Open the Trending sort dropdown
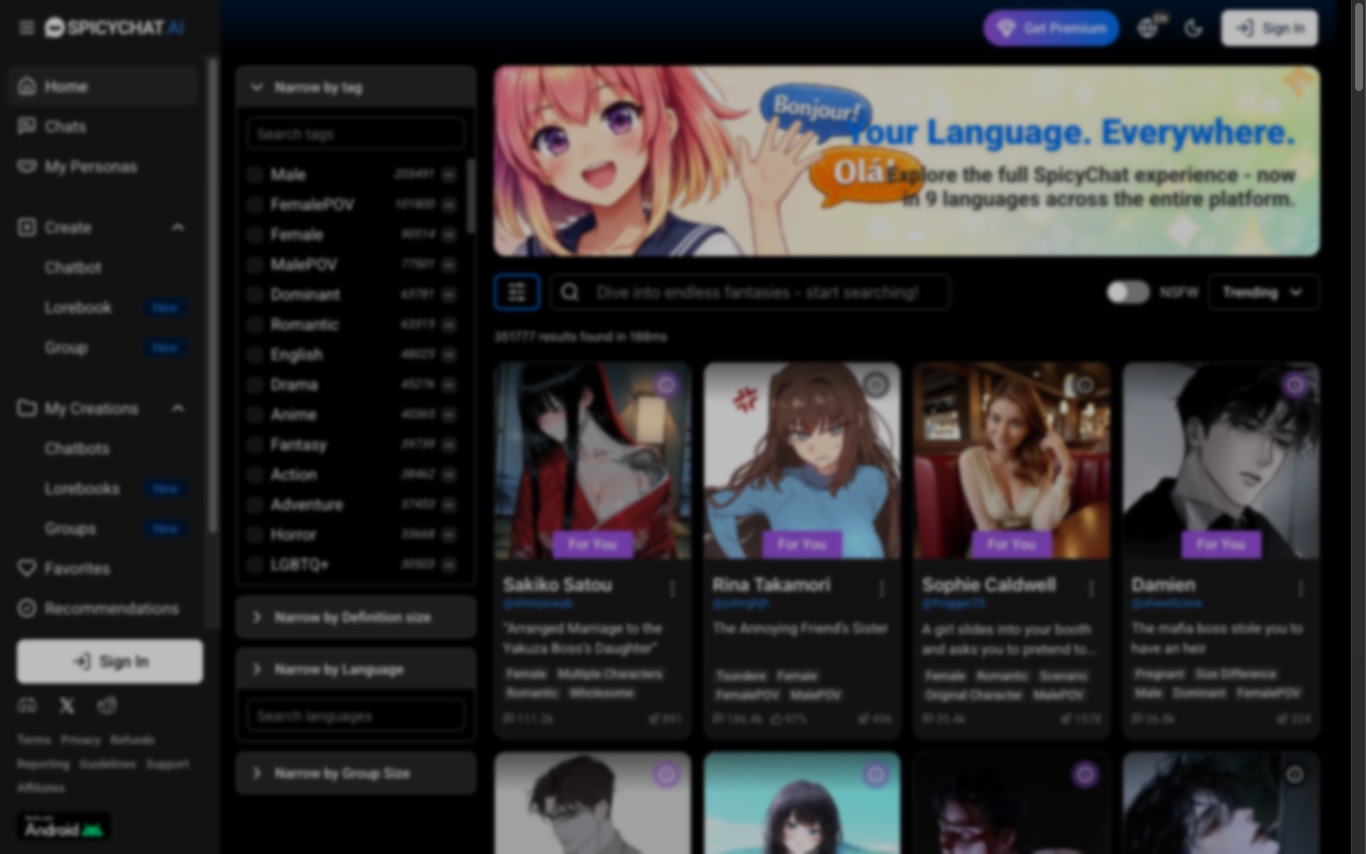The image size is (1366, 854). pyautogui.click(x=1263, y=292)
